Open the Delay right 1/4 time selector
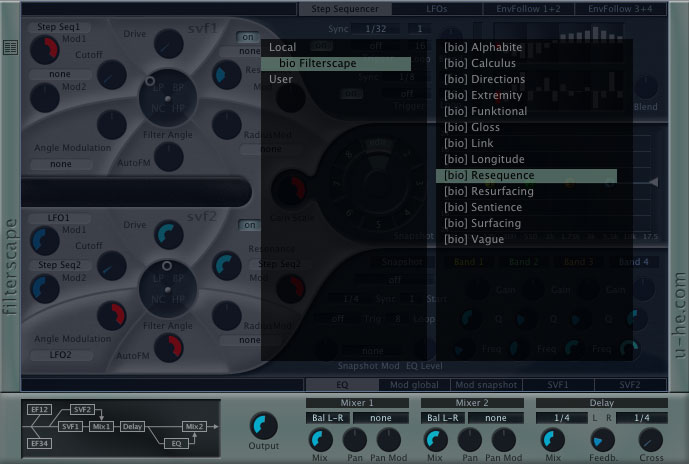Image resolution: width=689 pixels, height=464 pixels. (642, 418)
